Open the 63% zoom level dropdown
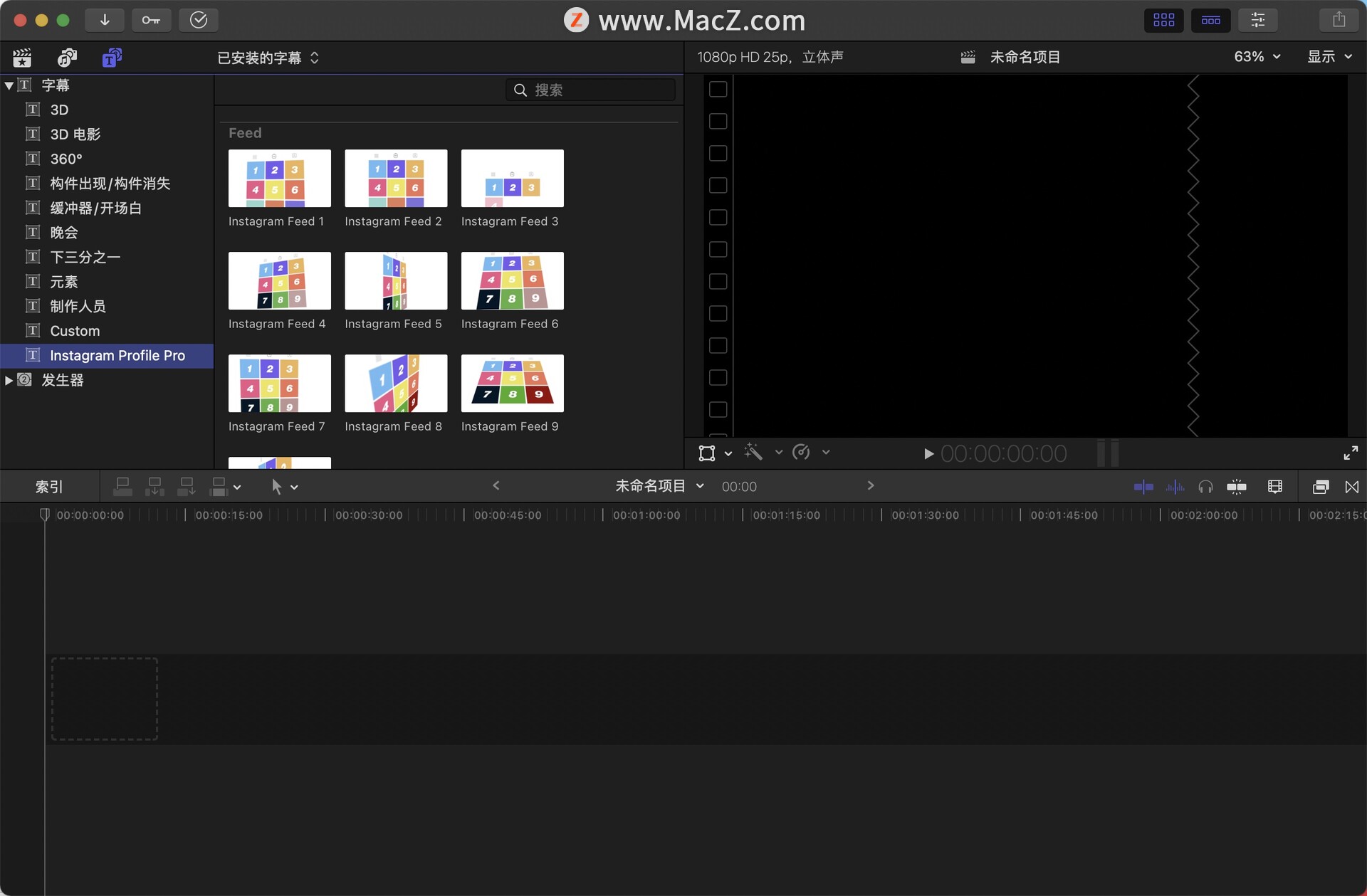Viewport: 1367px width, 896px height. (1257, 57)
